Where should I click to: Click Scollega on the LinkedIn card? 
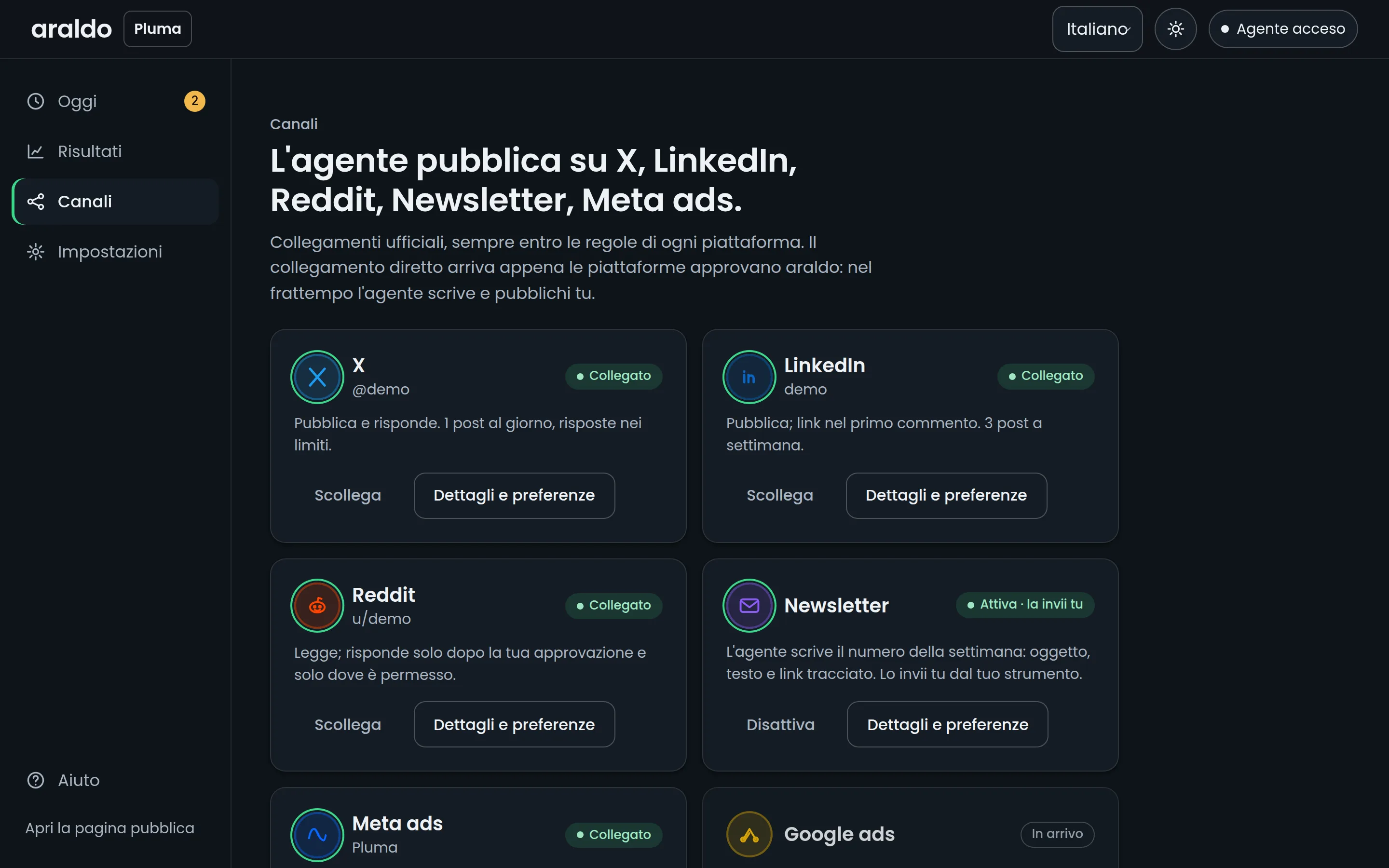pos(780,495)
